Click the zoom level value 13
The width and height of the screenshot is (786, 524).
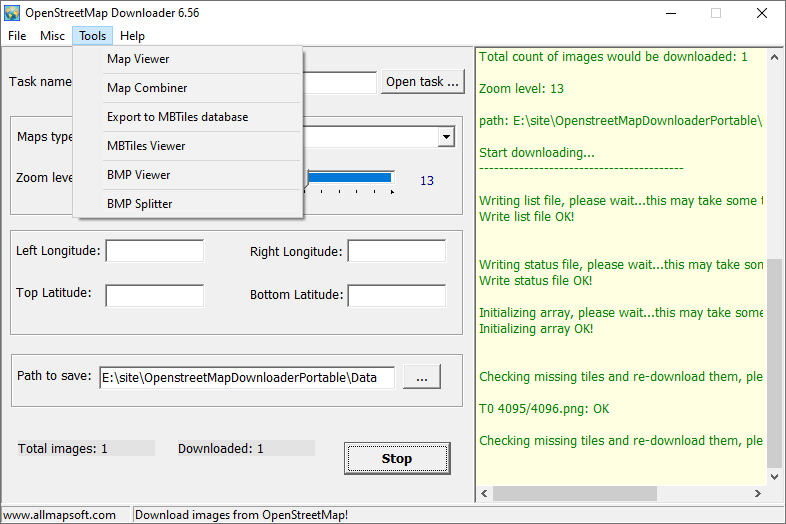click(x=427, y=181)
